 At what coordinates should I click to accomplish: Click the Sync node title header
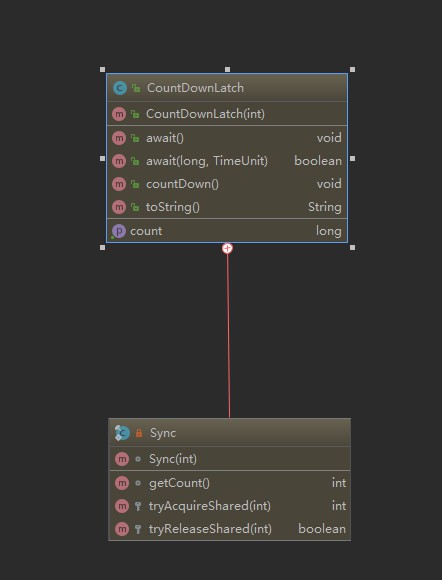click(x=229, y=433)
